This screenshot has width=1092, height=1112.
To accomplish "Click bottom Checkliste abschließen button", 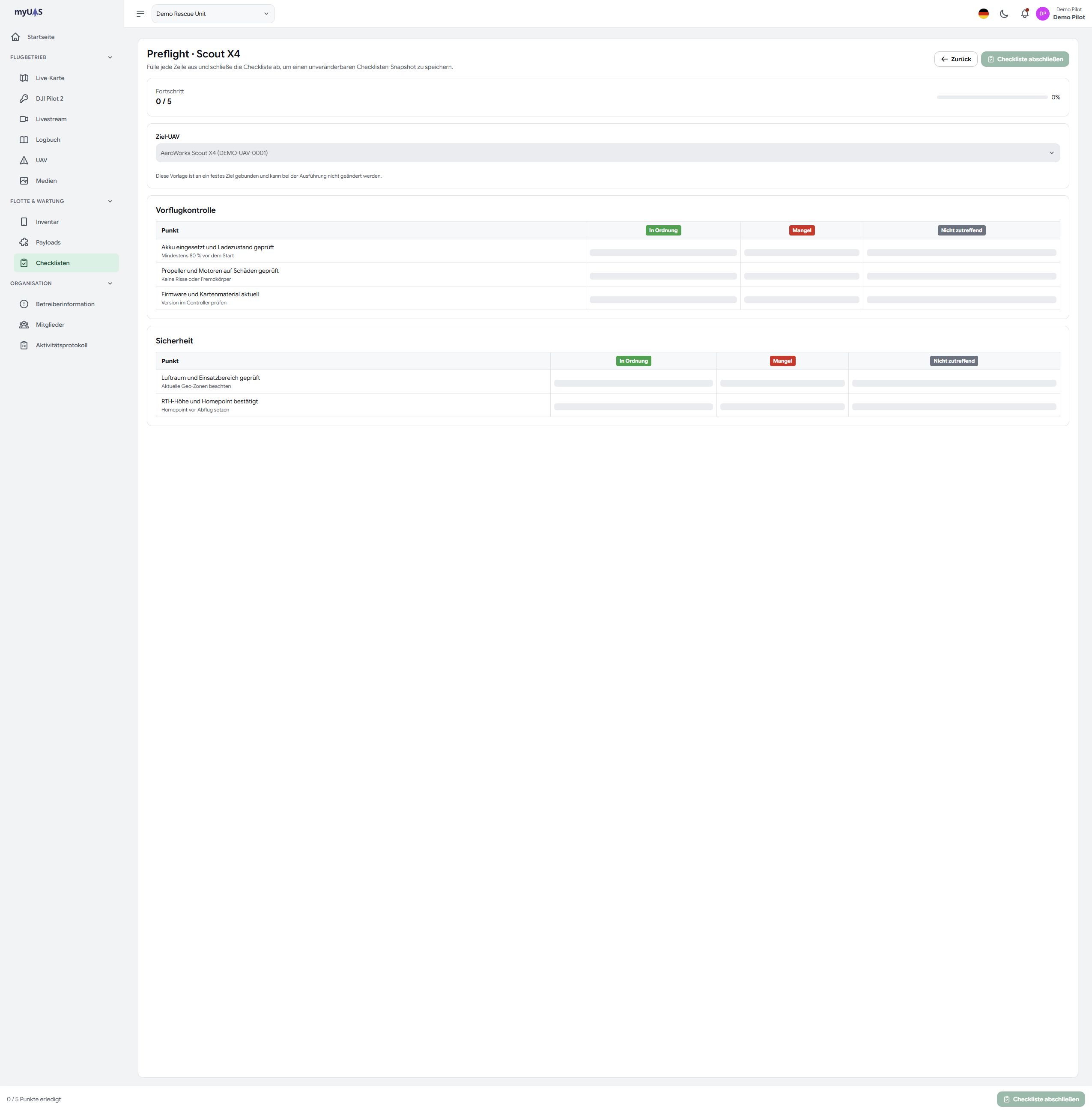I will pos(1040,1099).
